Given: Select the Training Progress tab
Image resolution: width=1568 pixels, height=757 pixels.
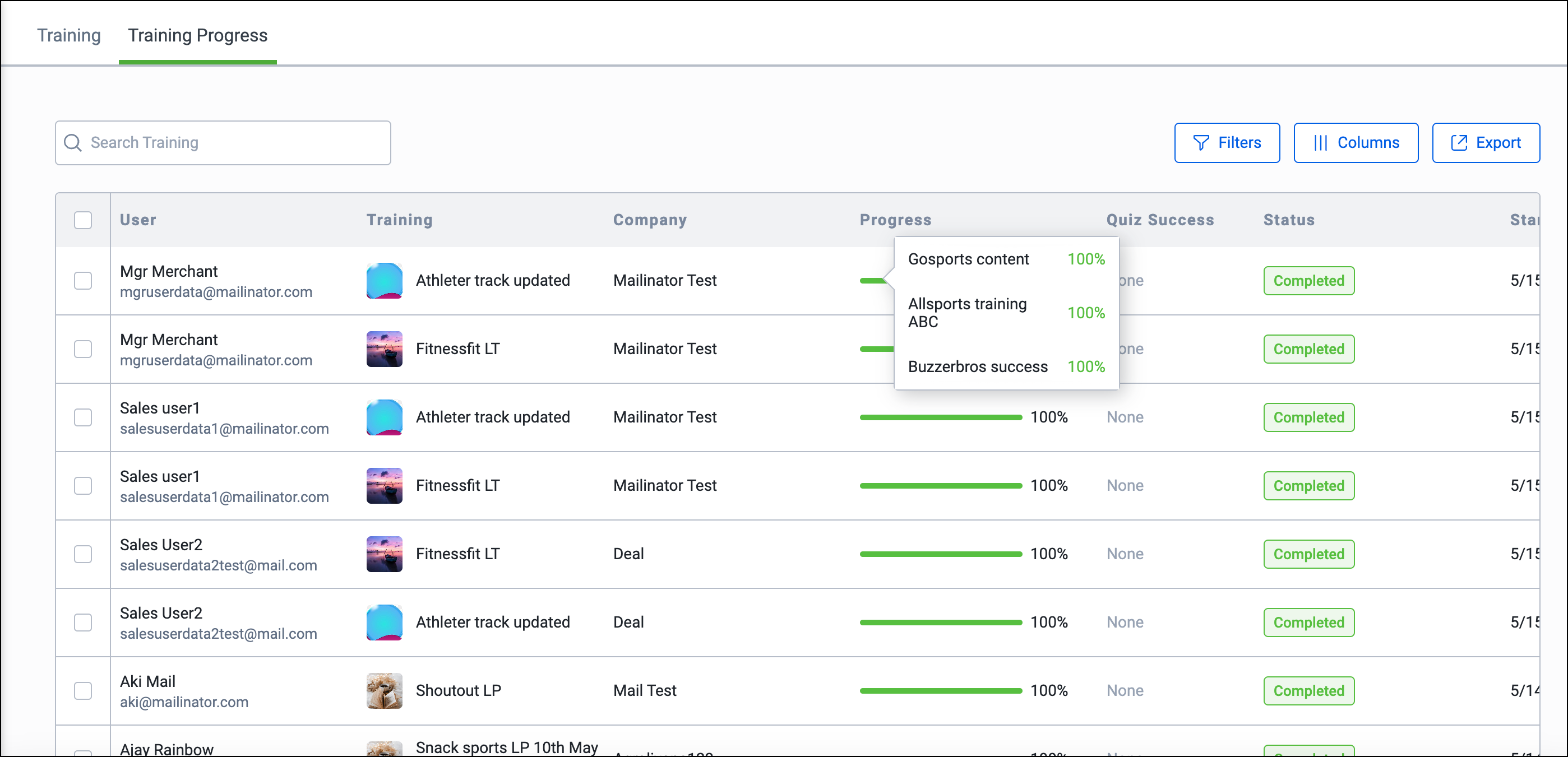Looking at the screenshot, I should [198, 35].
